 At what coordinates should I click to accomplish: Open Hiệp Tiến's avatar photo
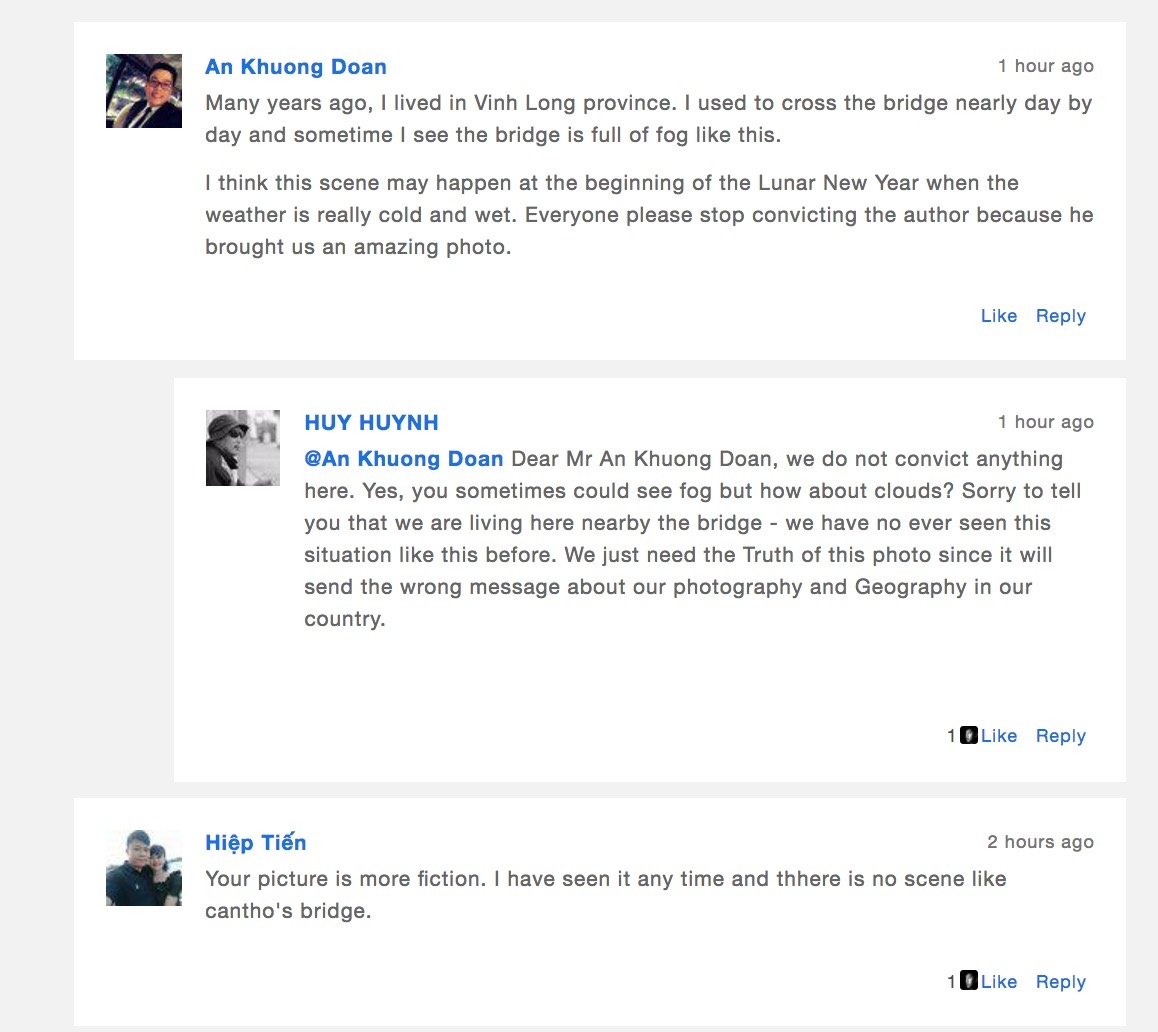144,868
